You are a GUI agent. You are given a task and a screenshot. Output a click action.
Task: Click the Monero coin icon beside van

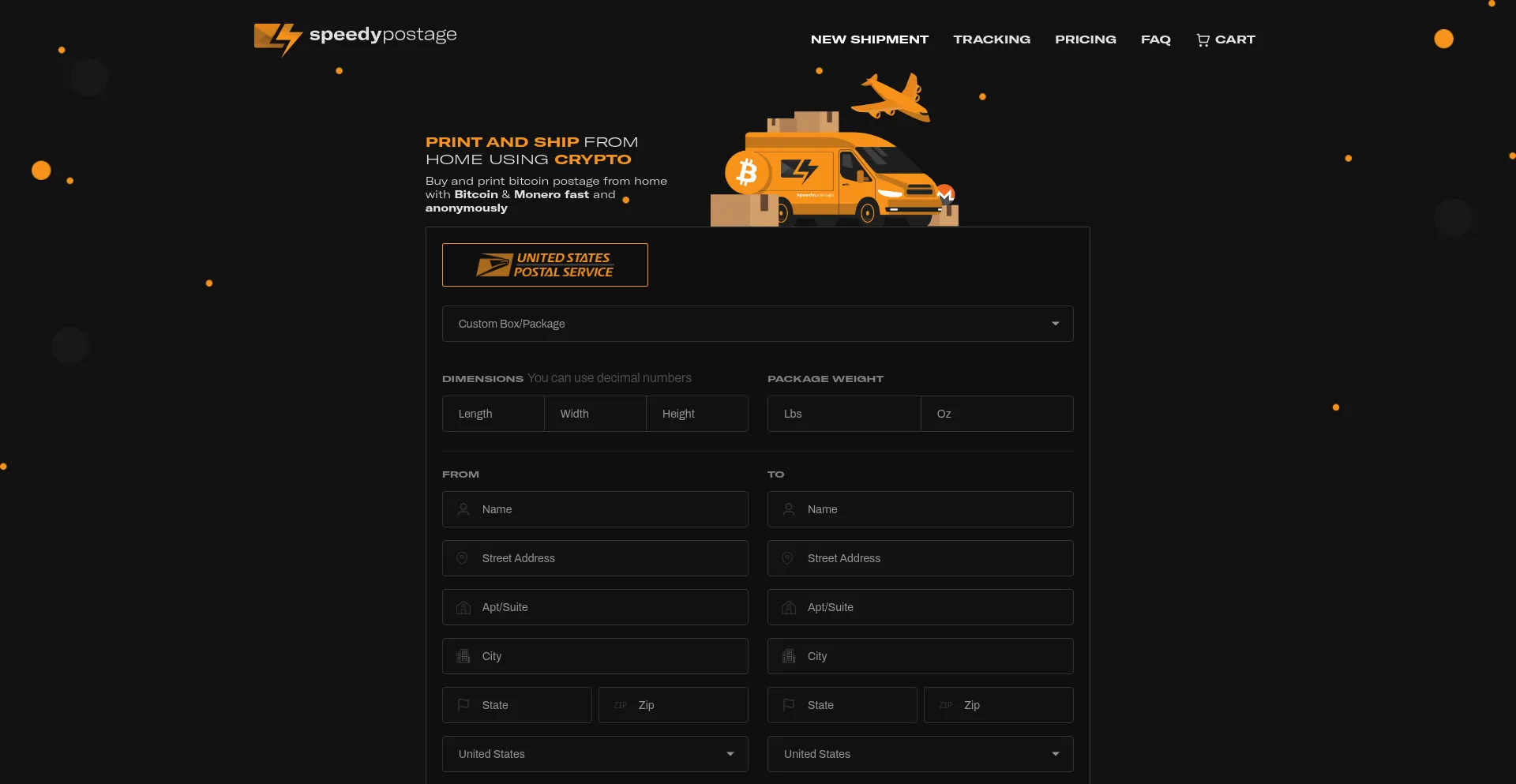click(x=945, y=193)
